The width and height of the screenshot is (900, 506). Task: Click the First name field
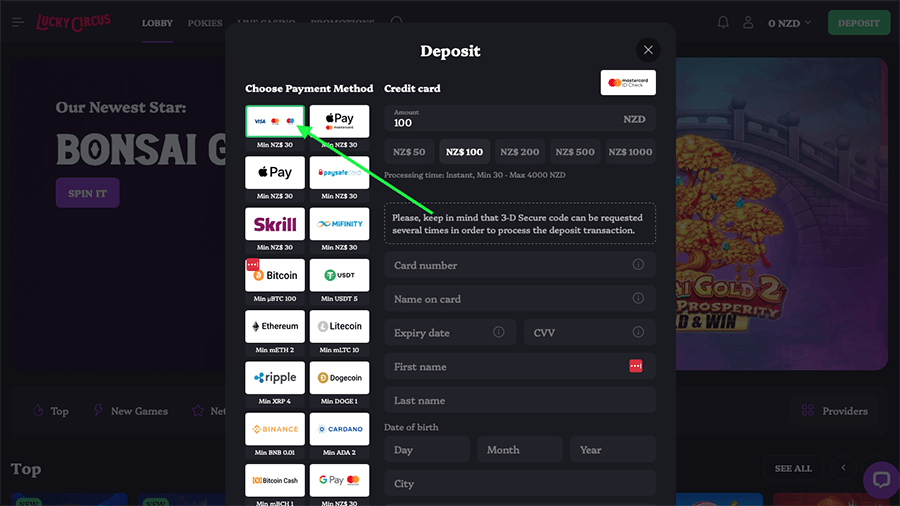click(520, 367)
